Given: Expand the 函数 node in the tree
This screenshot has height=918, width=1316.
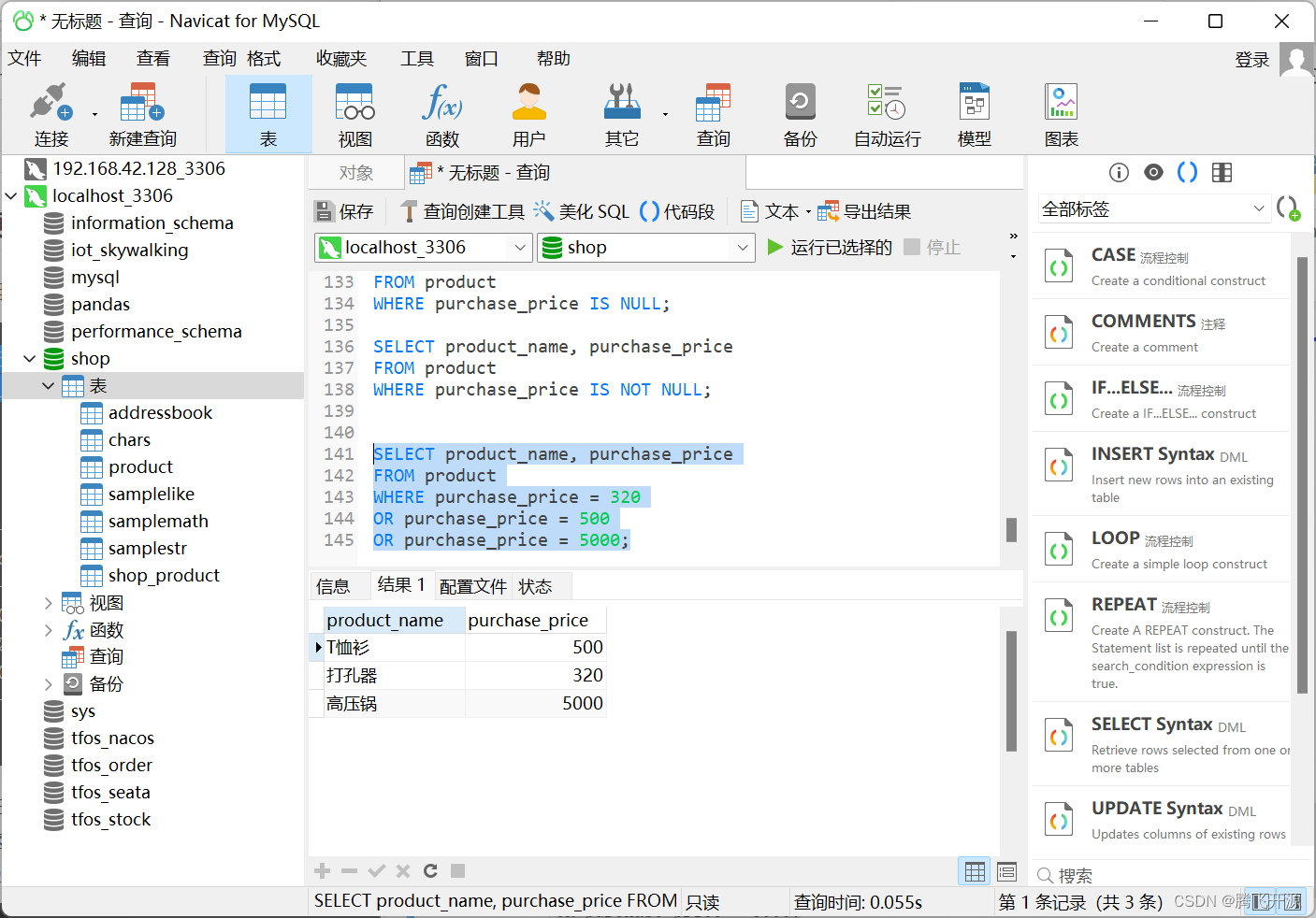Looking at the screenshot, I should pyautogui.click(x=49, y=630).
